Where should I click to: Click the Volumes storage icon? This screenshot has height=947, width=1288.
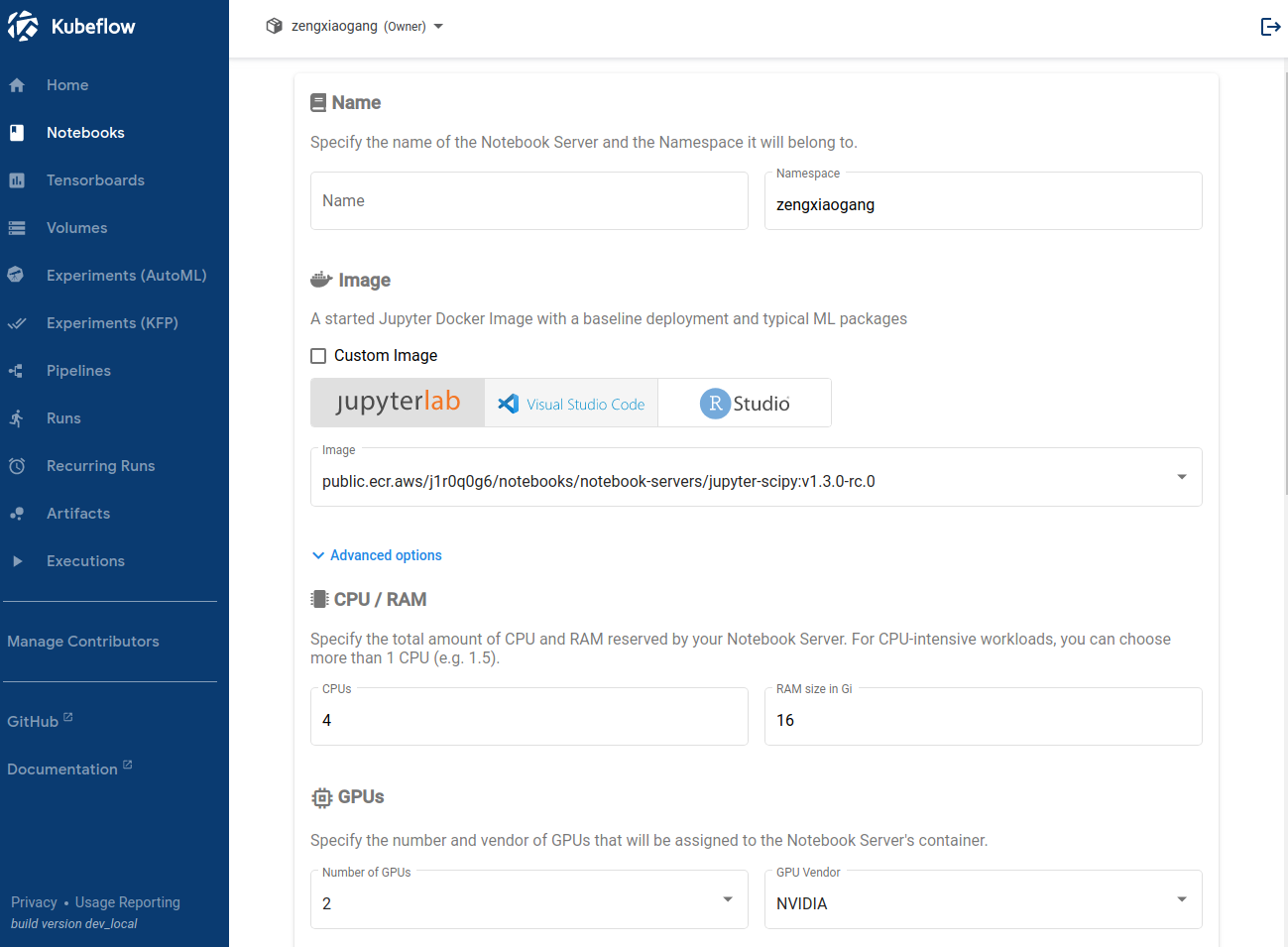[x=17, y=228]
